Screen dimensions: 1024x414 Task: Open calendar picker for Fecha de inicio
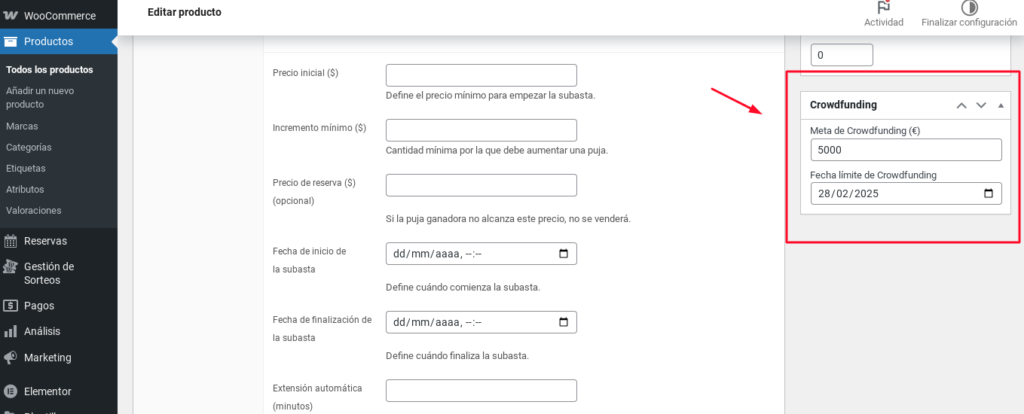pos(564,254)
